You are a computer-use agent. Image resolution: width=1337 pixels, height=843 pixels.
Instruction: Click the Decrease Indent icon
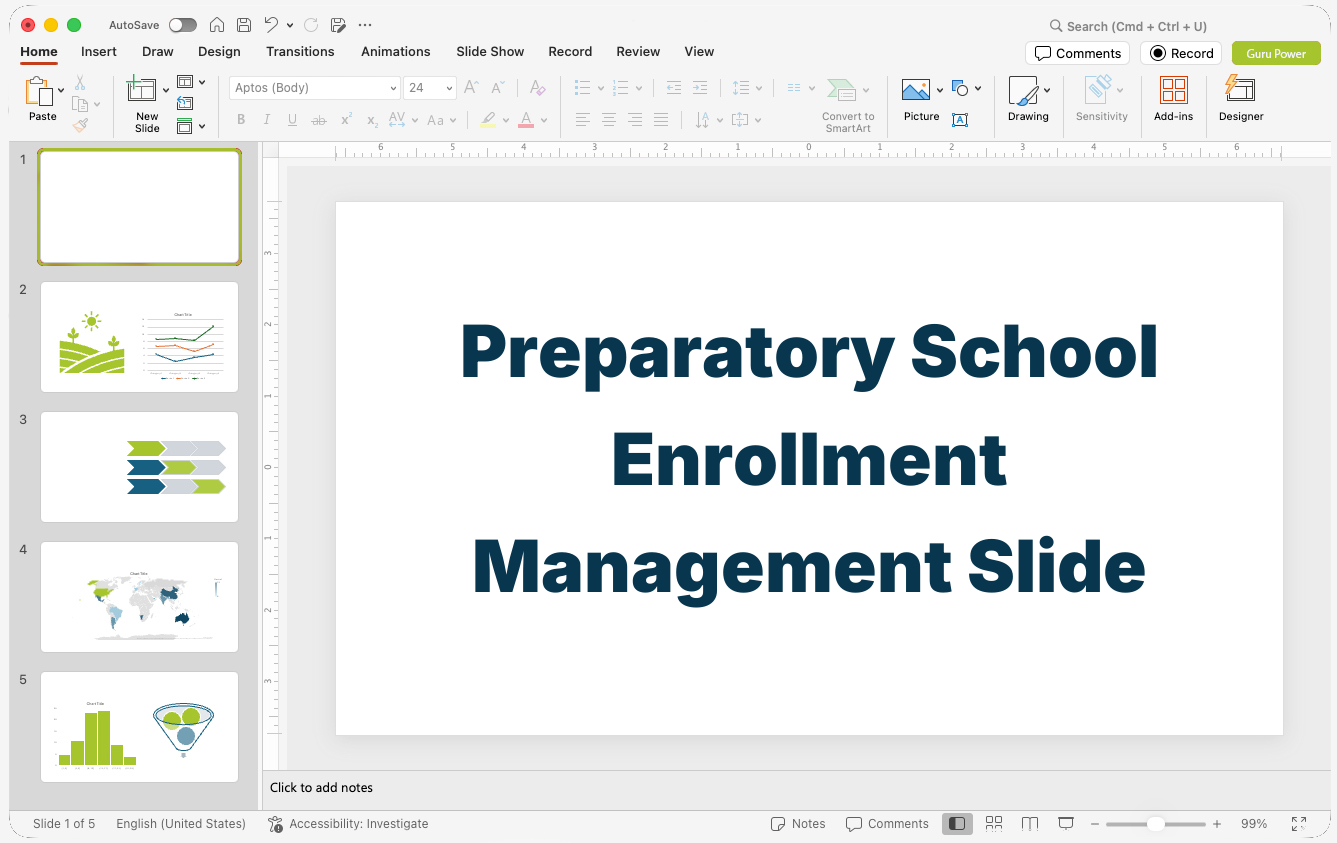pyautogui.click(x=674, y=88)
